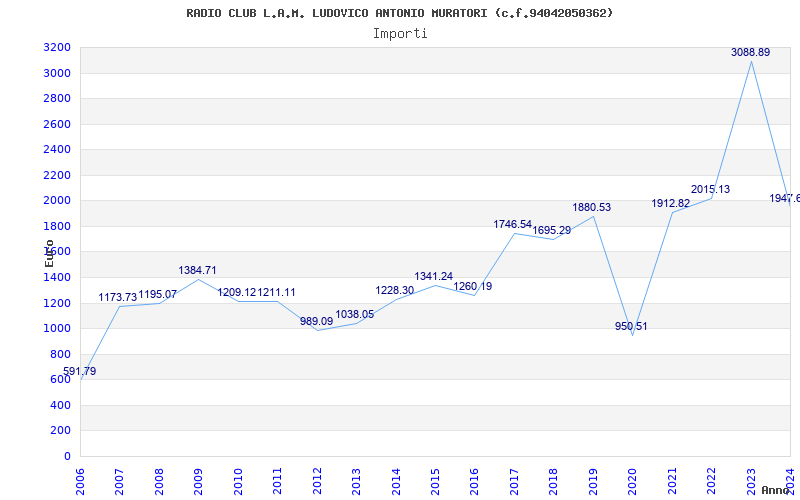The image size is (800, 500).
Task: Select the 2008 x-axis year label
Action: coord(159,481)
